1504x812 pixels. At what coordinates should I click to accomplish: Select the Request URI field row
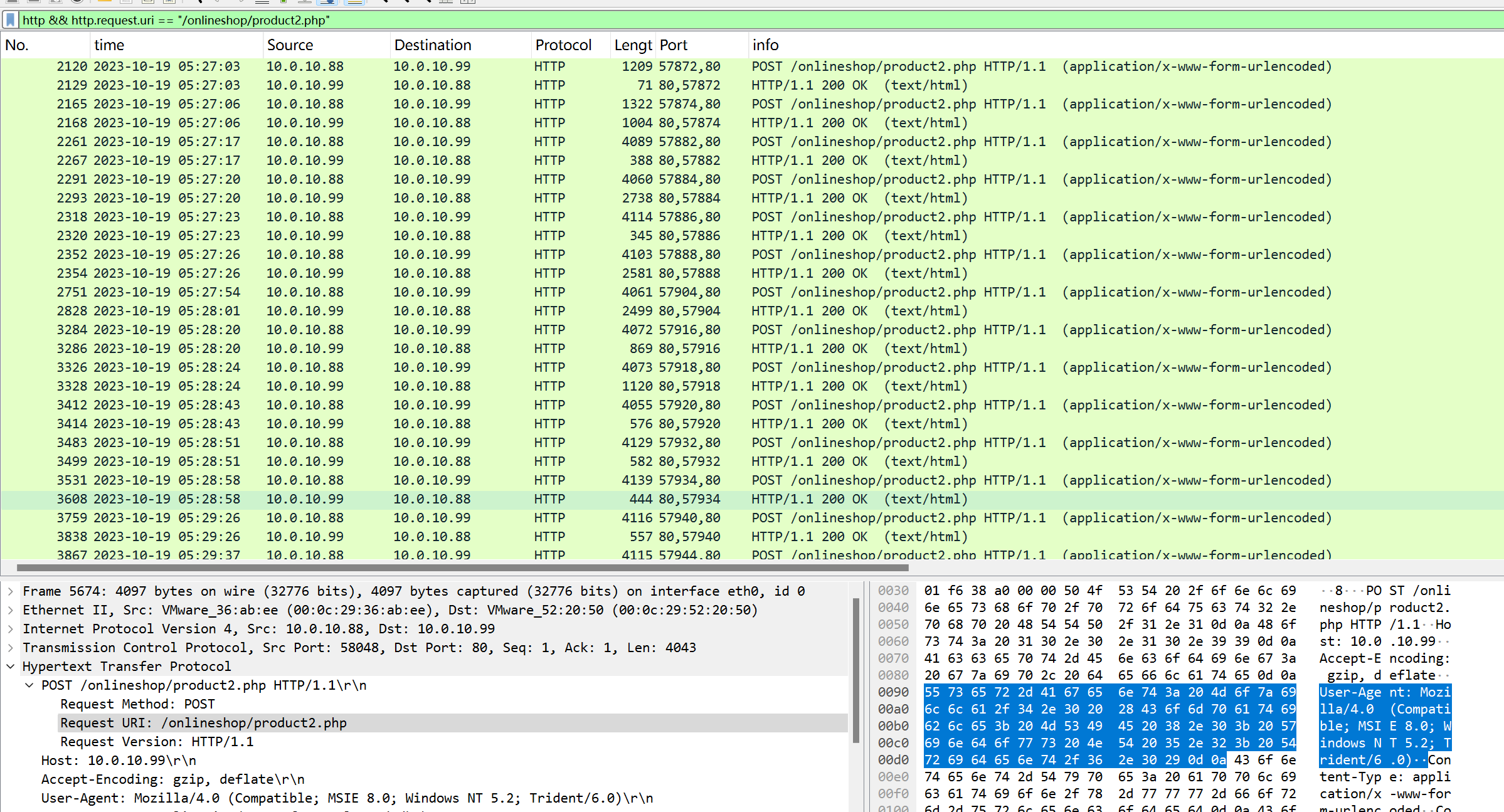(453, 723)
